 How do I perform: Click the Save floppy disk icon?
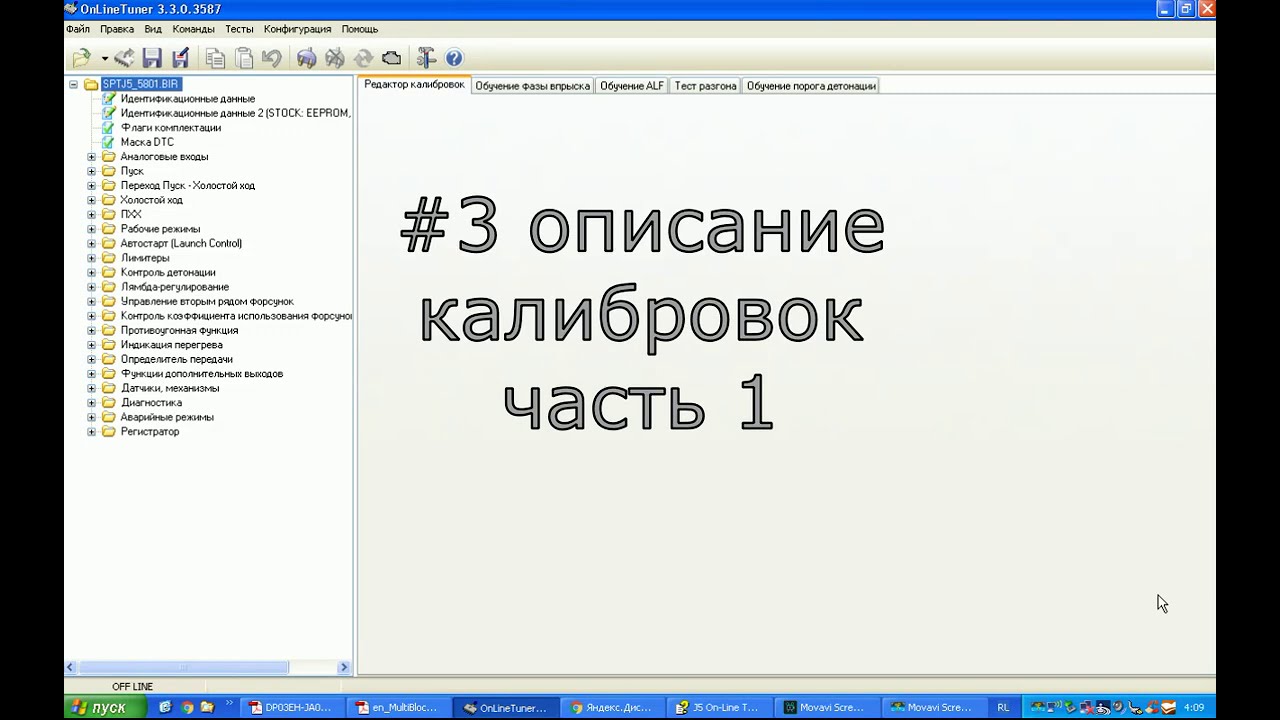pos(152,58)
